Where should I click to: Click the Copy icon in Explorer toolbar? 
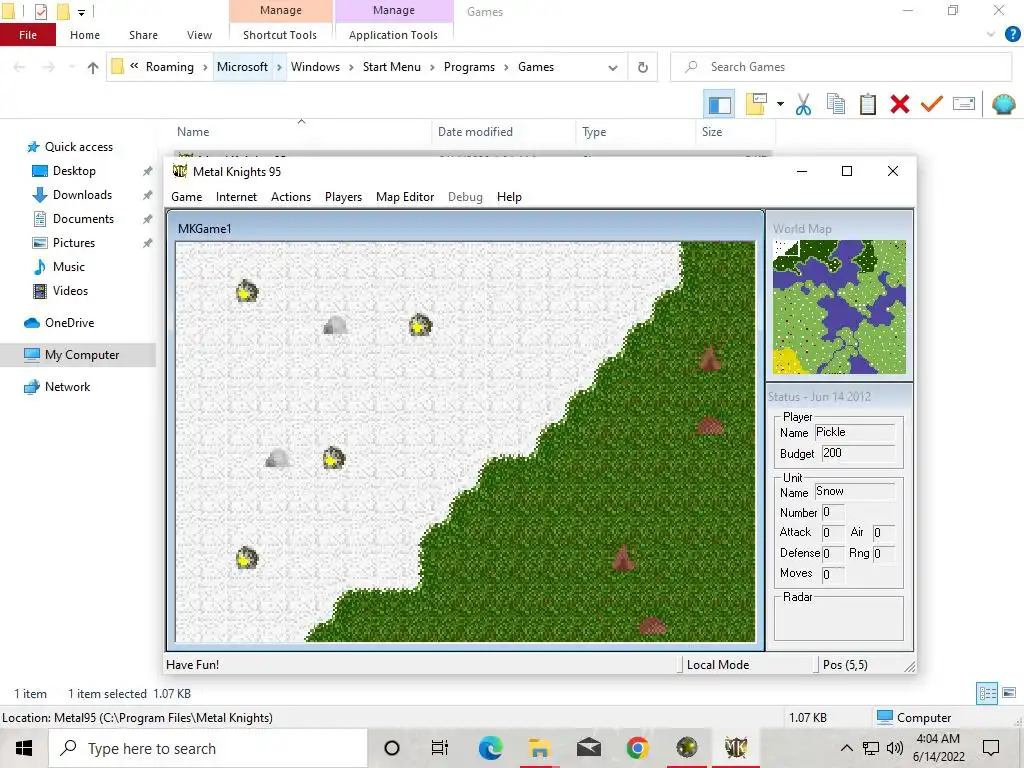click(835, 104)
